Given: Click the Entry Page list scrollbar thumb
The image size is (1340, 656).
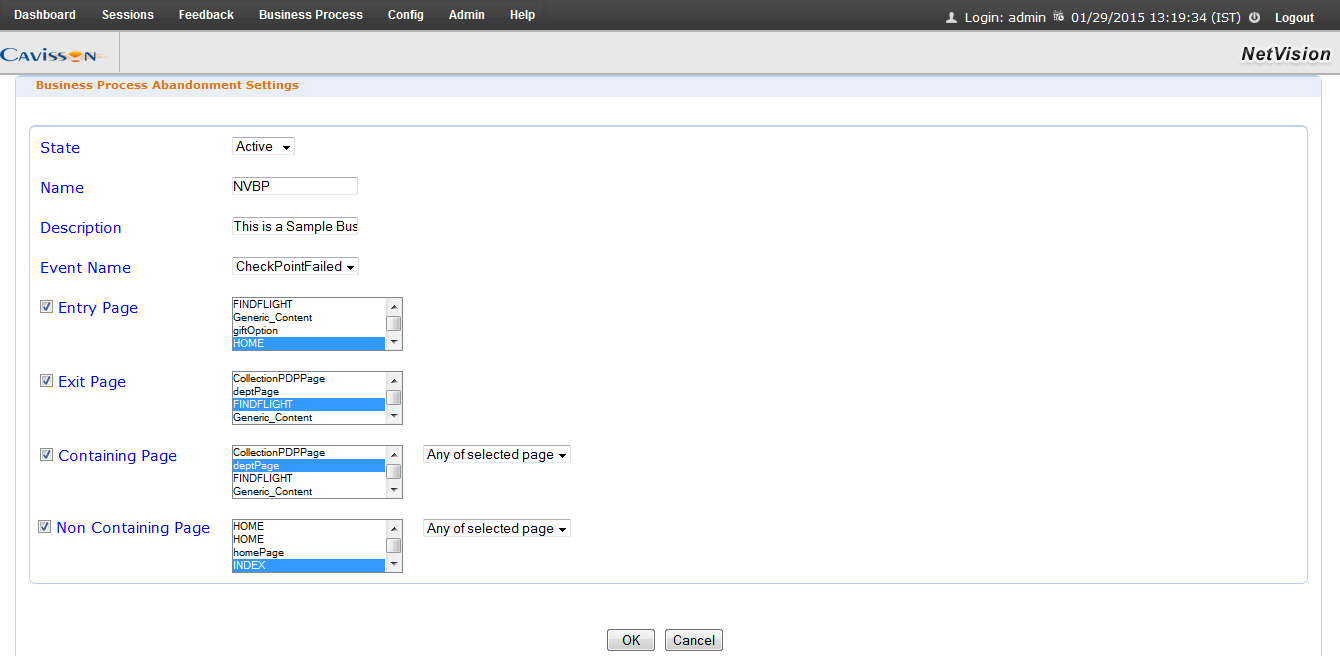Looking at the screenshot, I should coord(394,324).
